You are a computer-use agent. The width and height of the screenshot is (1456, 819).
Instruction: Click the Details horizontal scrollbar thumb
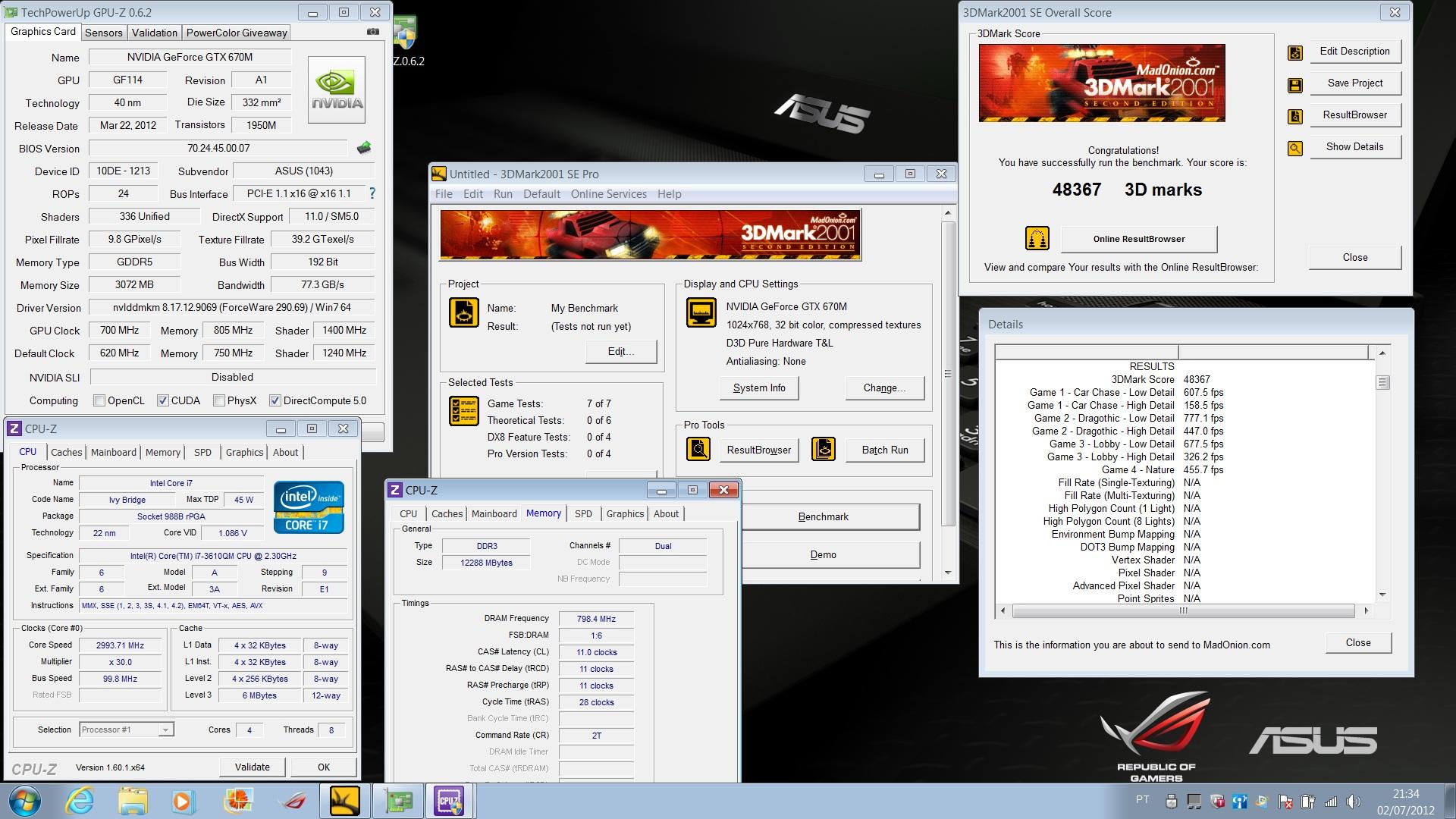[x=1183, y=610]
